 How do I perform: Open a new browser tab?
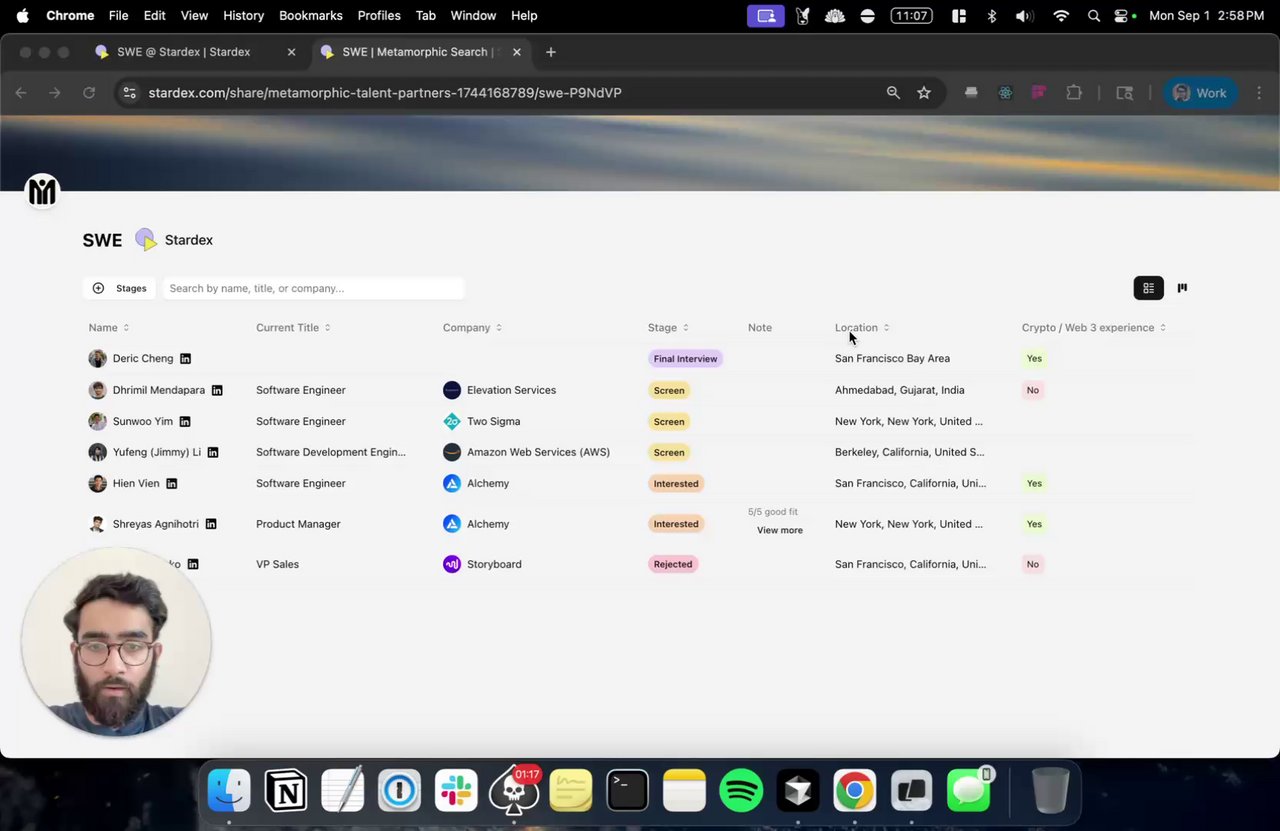pyautogui.click(x=551, y=52)
